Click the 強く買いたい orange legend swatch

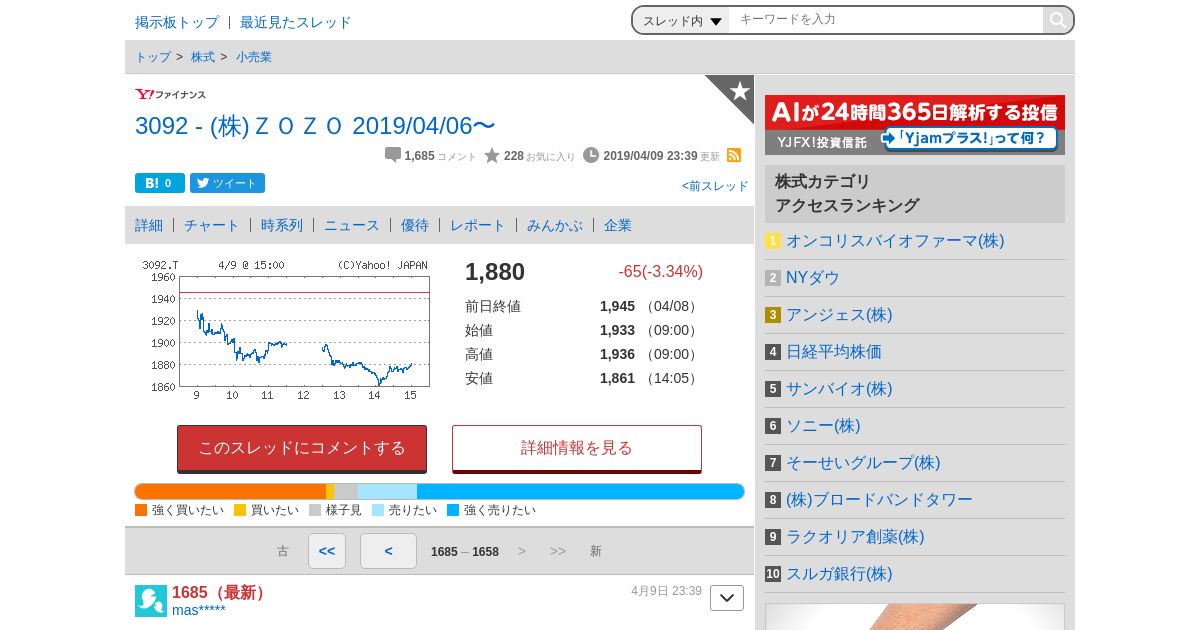click(x=141, y=510)
